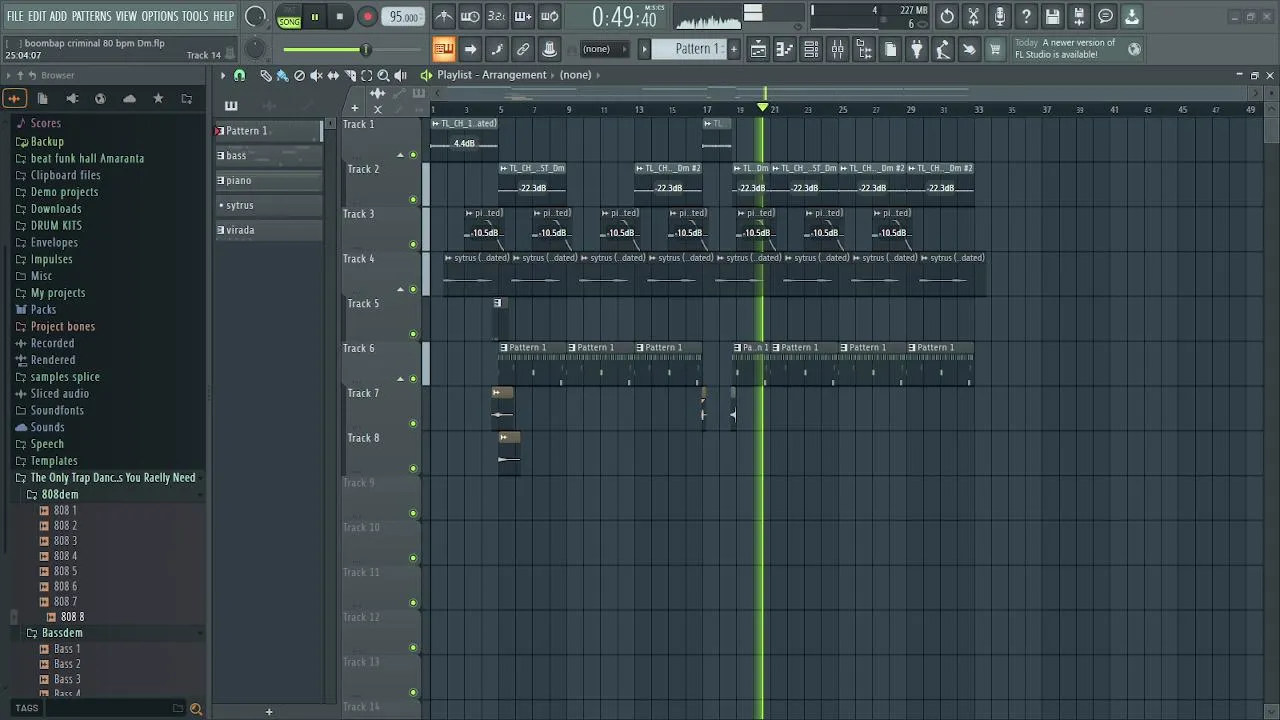
Task: Open the Channel rack view icon
Action: (811, 49)
